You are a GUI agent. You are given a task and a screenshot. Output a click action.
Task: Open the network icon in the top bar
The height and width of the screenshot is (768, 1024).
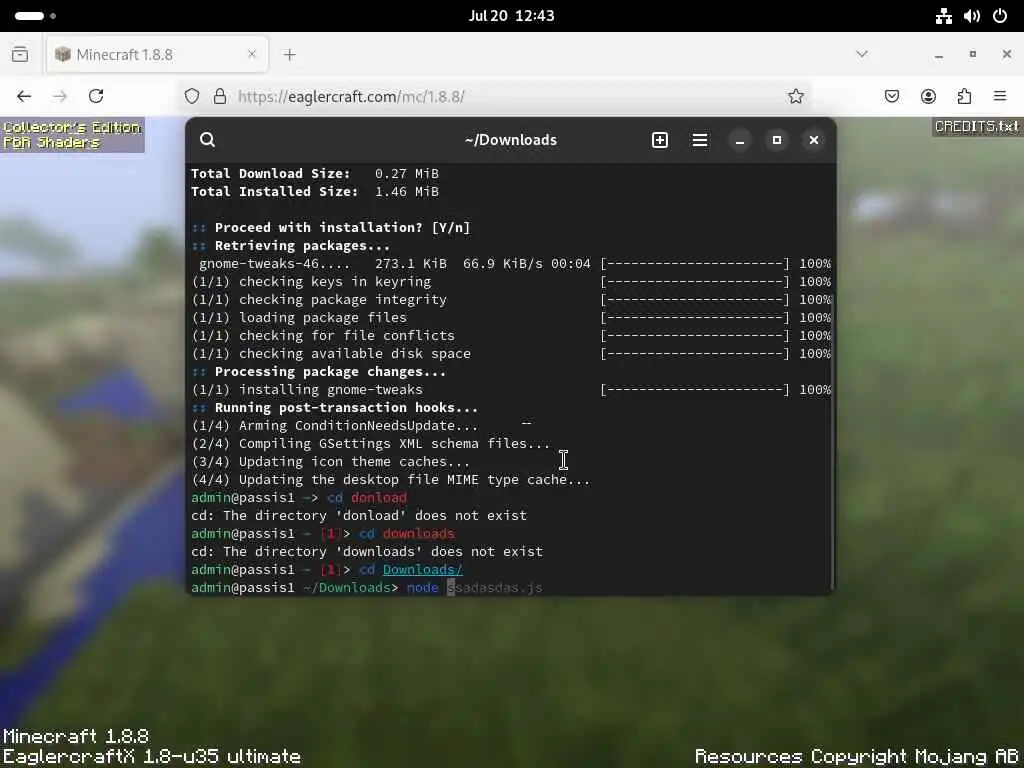tap(944, 16)
